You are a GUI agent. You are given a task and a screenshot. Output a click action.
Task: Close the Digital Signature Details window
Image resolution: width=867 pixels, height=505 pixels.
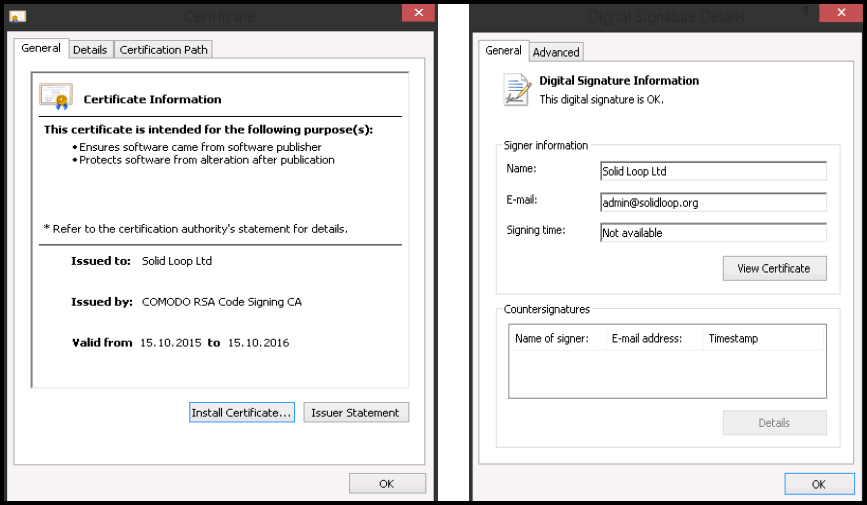[x=841, y=12]
